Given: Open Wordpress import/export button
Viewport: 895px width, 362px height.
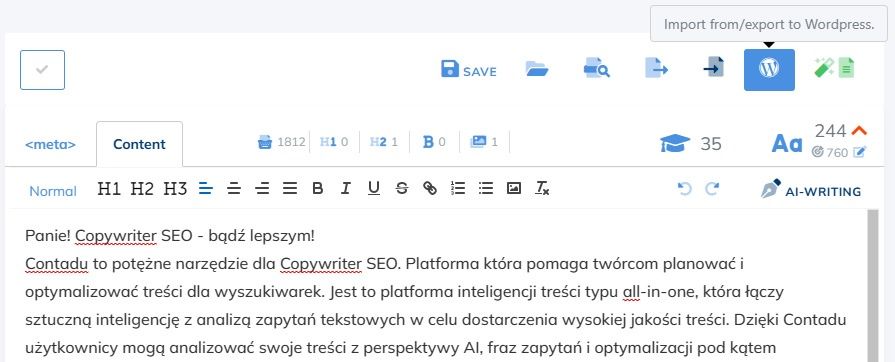Looking at the screenshot, I should tap(769, 70).
